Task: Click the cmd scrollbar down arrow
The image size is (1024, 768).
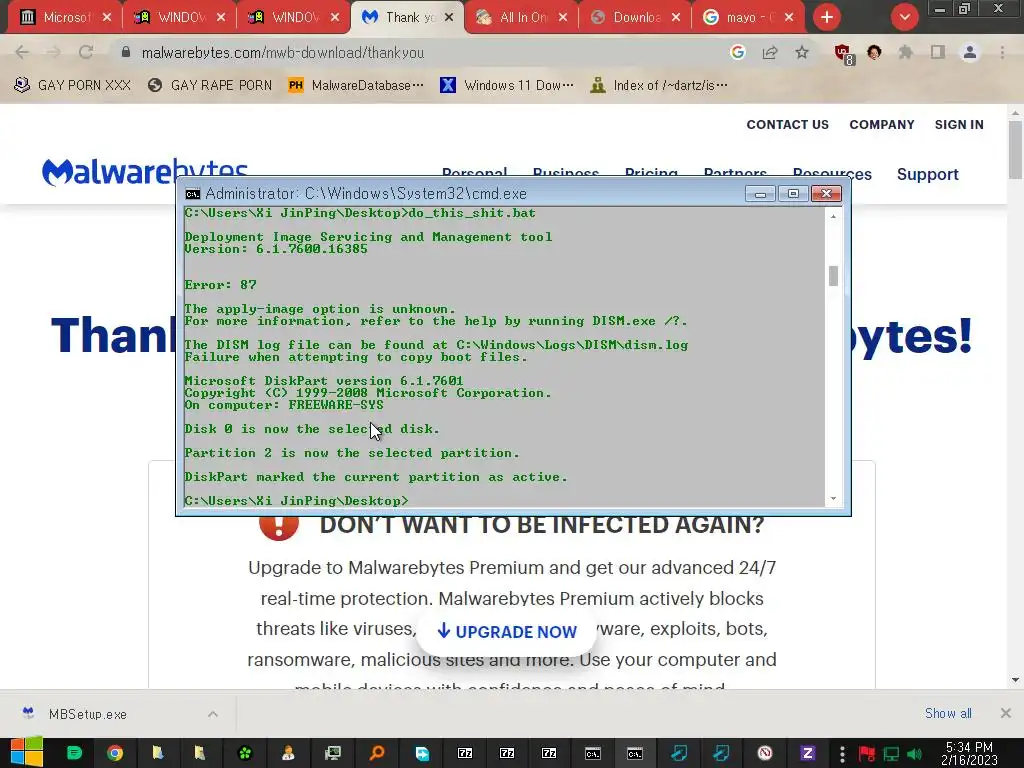Action: click(833, 499)
